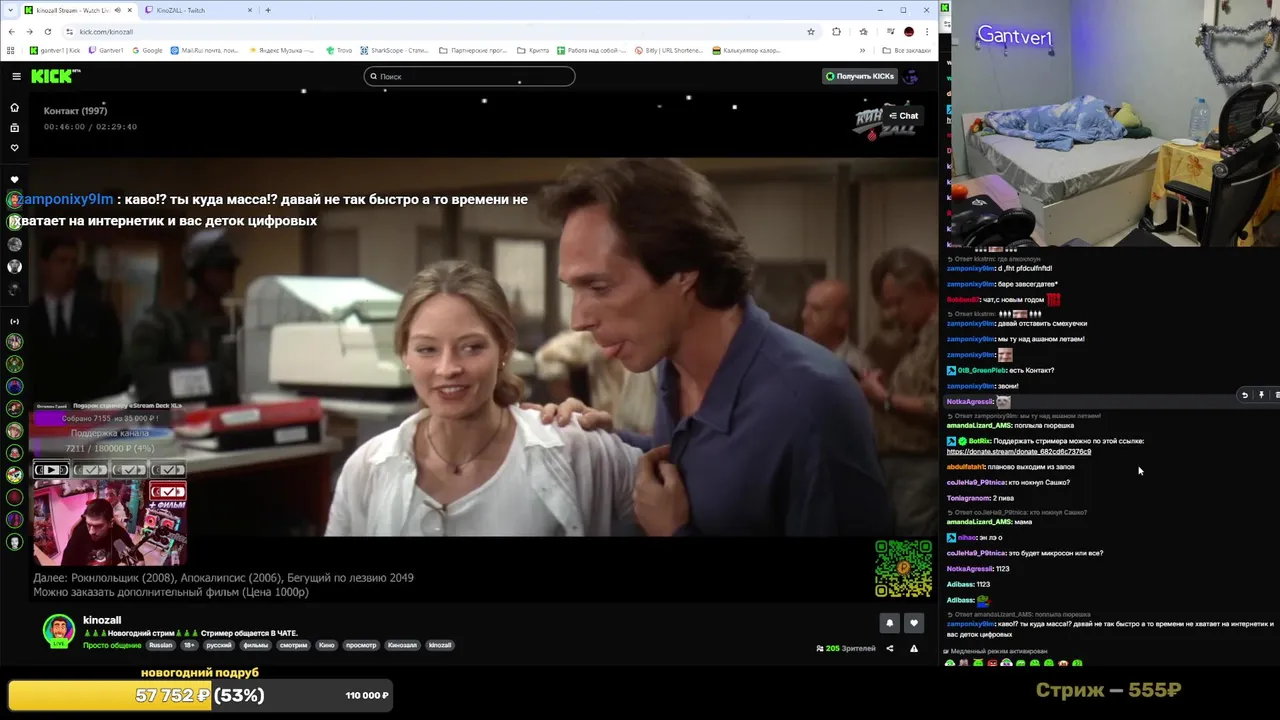Screen dimensions: 1280x720
Task: Open the Browse icon in Kick's sidebar
Action: point(14,128)
